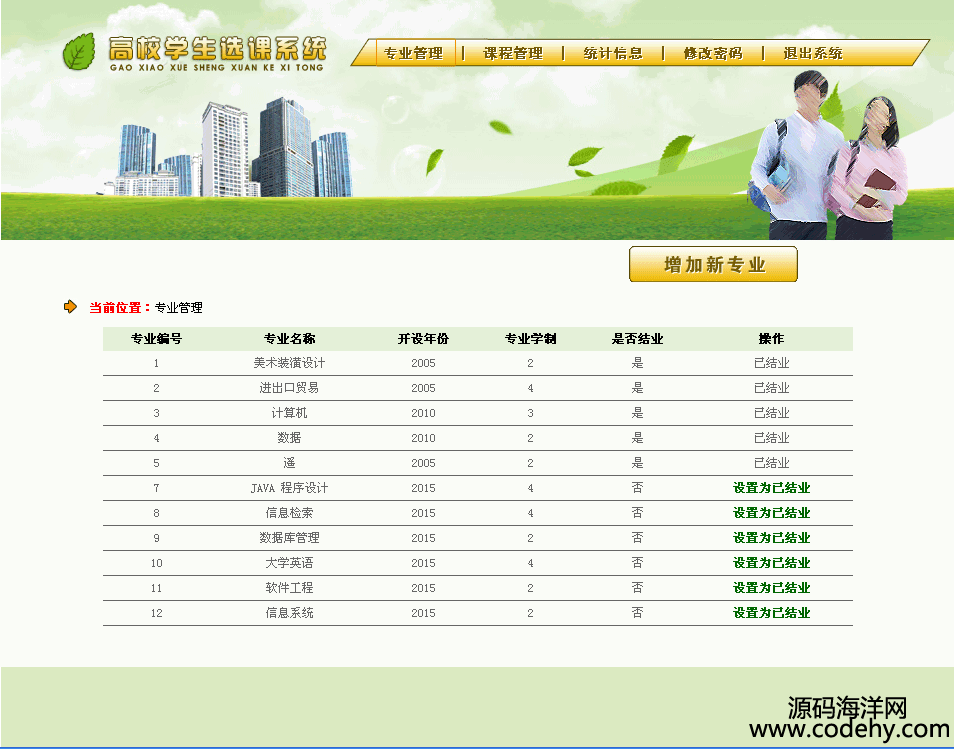
Task: Open 修改密码 navigation item
Action: click(712, 54)
